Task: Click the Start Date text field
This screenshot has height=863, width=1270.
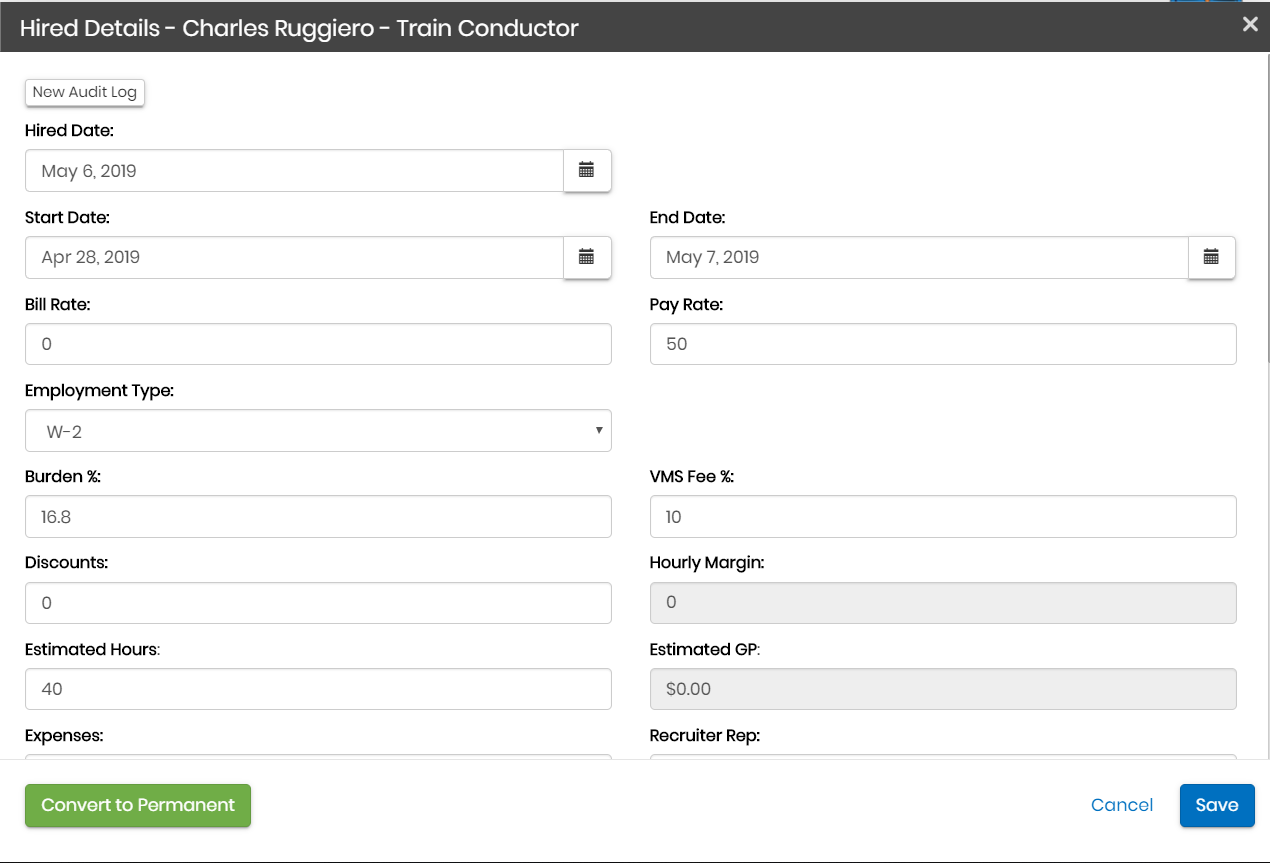Action: pos(294,258)
